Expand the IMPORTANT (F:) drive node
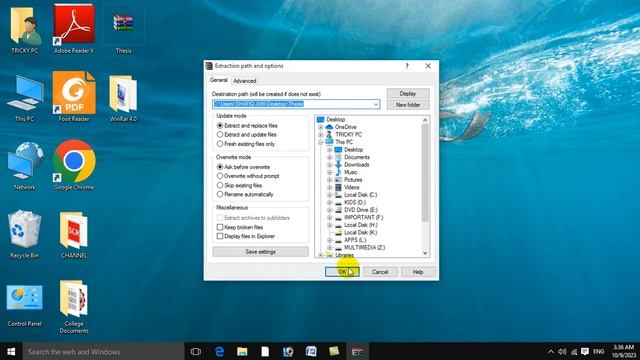 pyautogui.click(x=330, y=218)
